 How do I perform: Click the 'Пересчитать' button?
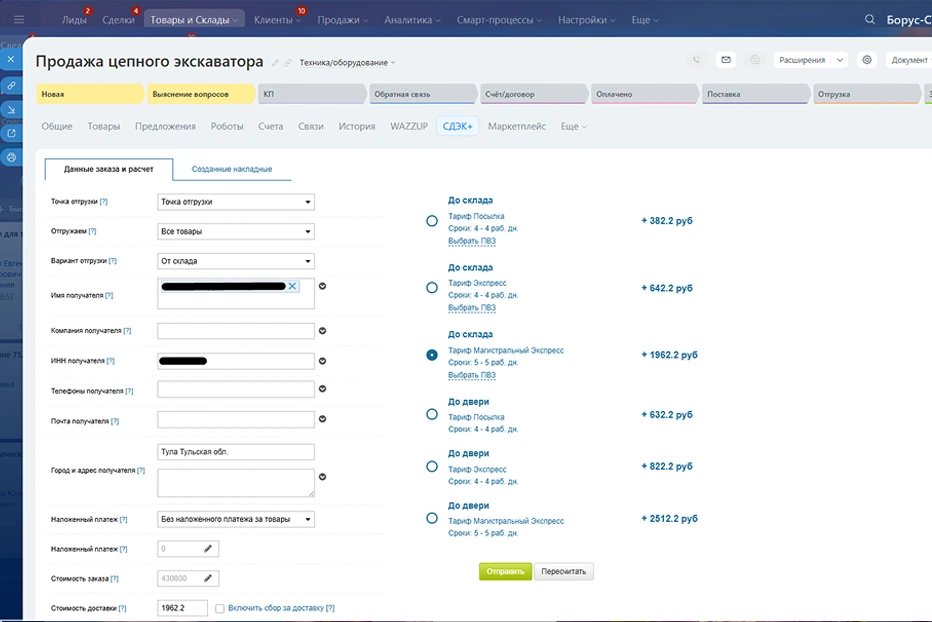click(x=564, y=572)
